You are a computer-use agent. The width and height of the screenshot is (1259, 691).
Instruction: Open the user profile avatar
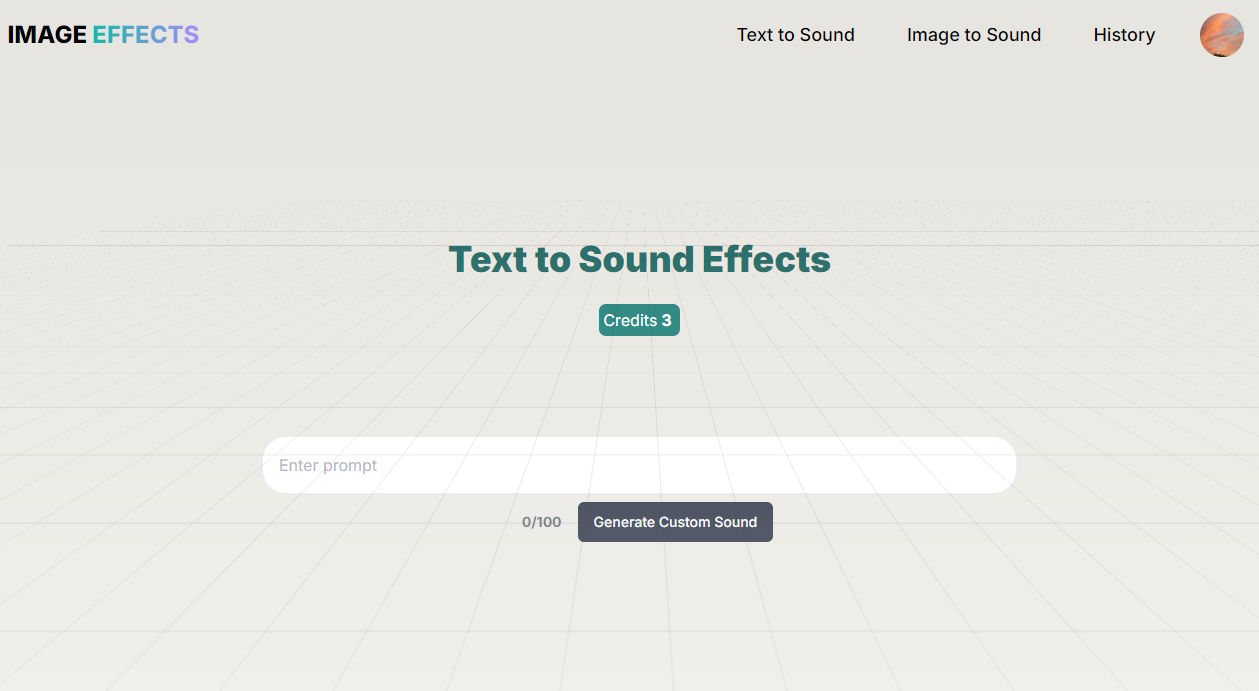tap(1221, 35)
